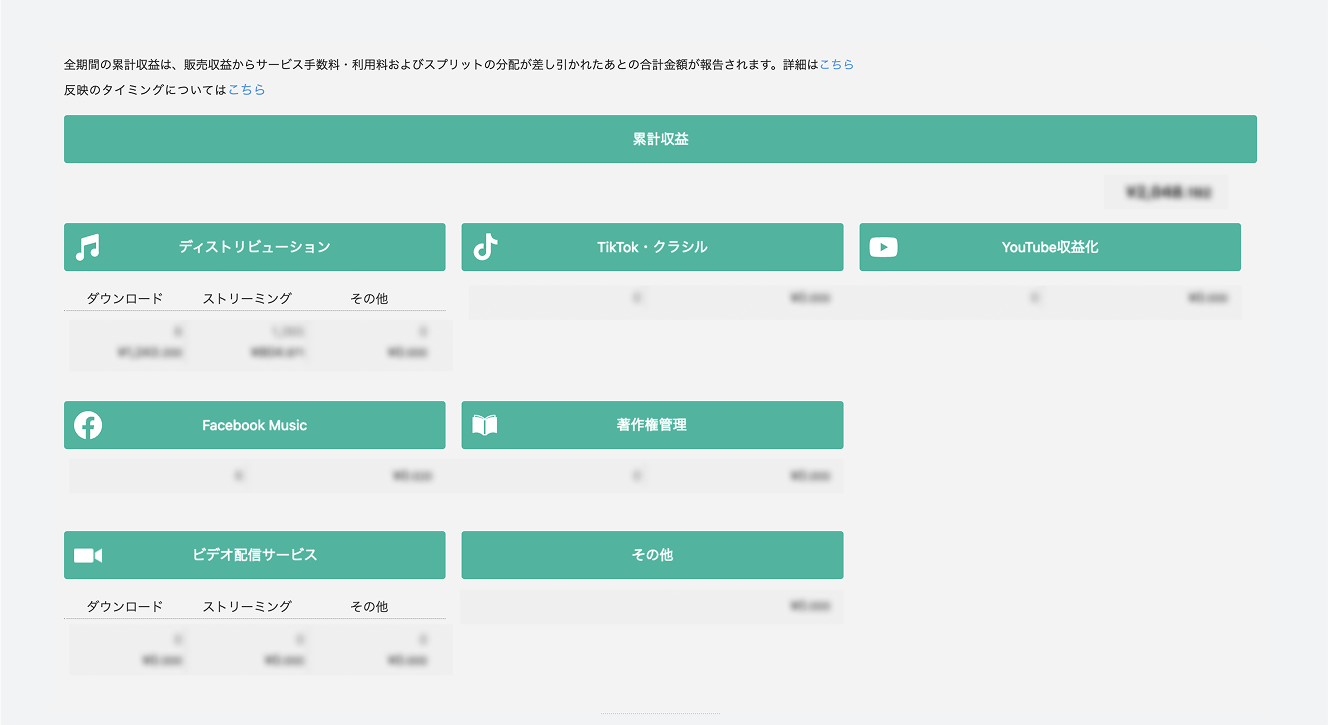Screen dimensions: 1328x725
Task: Click the blurred amount under TikTok・クラシル
Action: click(810, 298)
